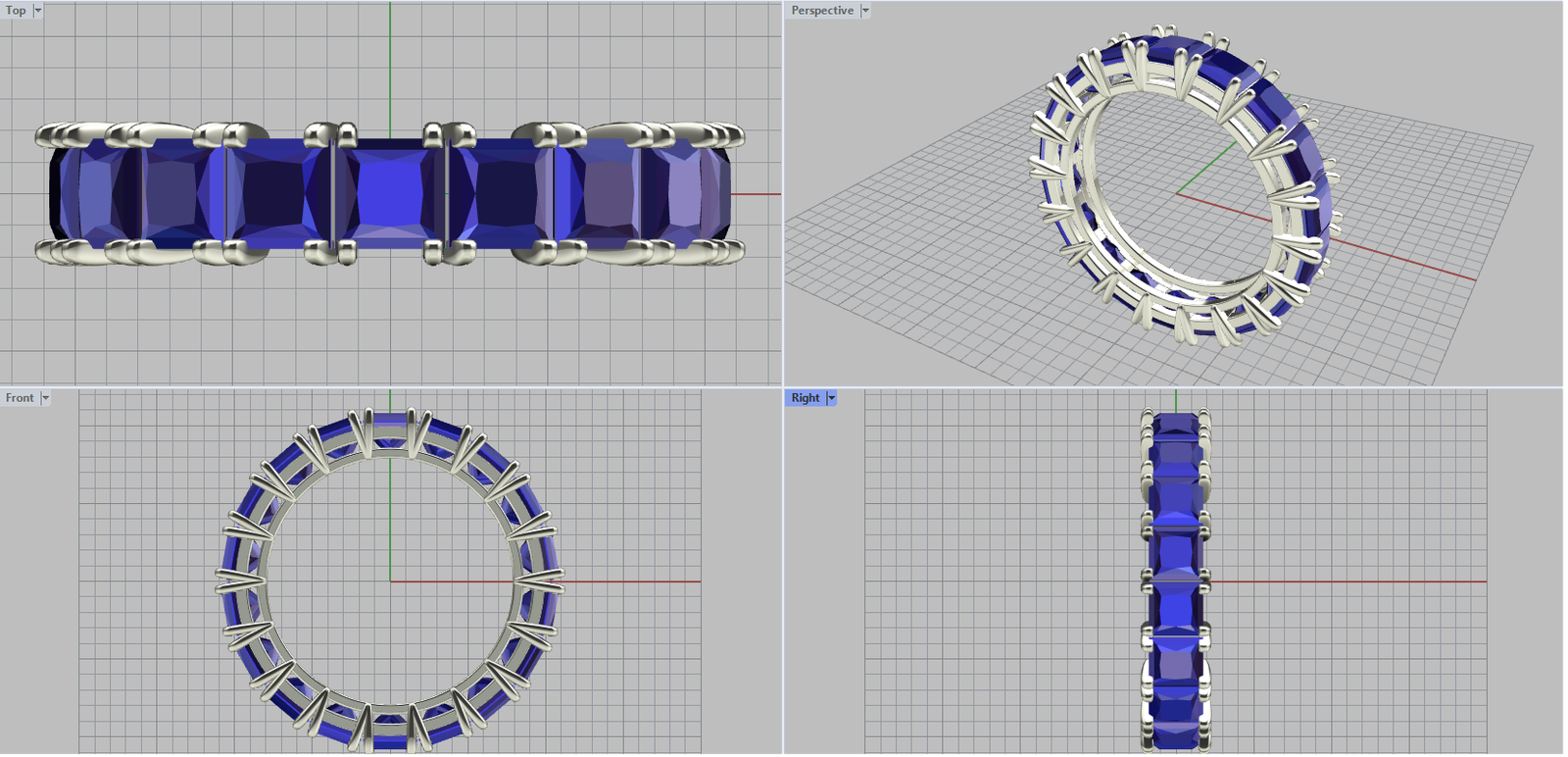Screen dimensions: 1568x757
Task: Click the origin point inside the Front view ring
Action: [x=390, y=581]
